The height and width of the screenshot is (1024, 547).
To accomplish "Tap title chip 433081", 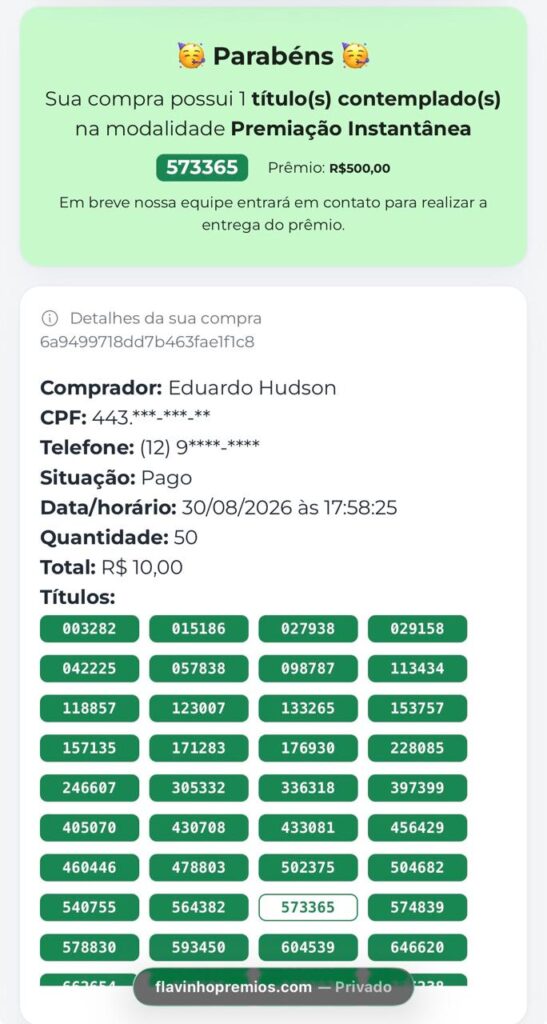I will pyautogui.click(x=308, y=828).
